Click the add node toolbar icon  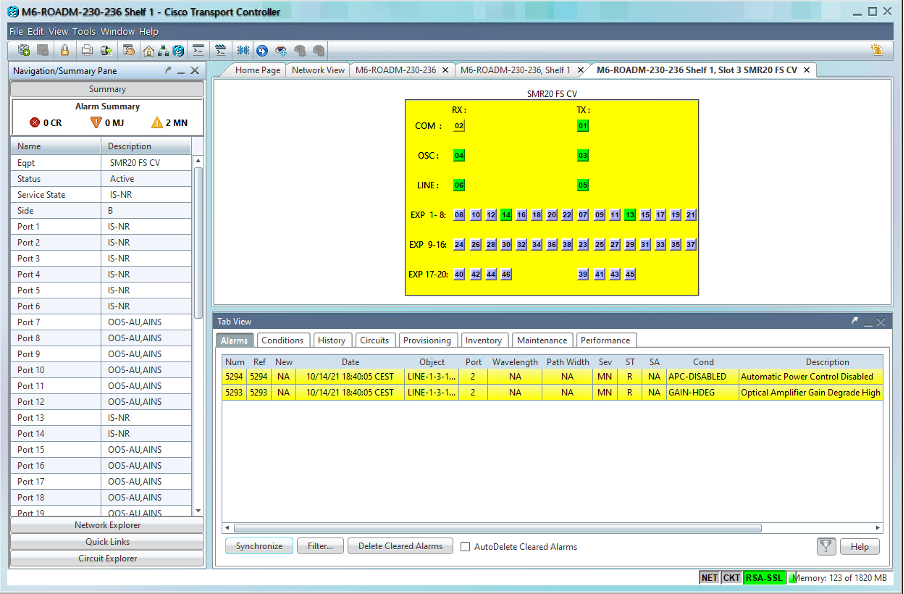(24, 51)
